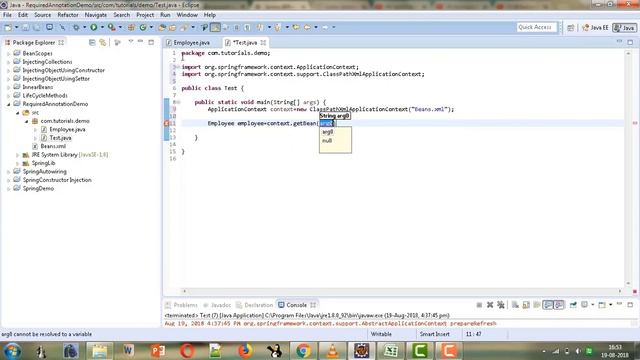Click the Quick Access search field
The image size is (640, 360).
coord(536,27)
